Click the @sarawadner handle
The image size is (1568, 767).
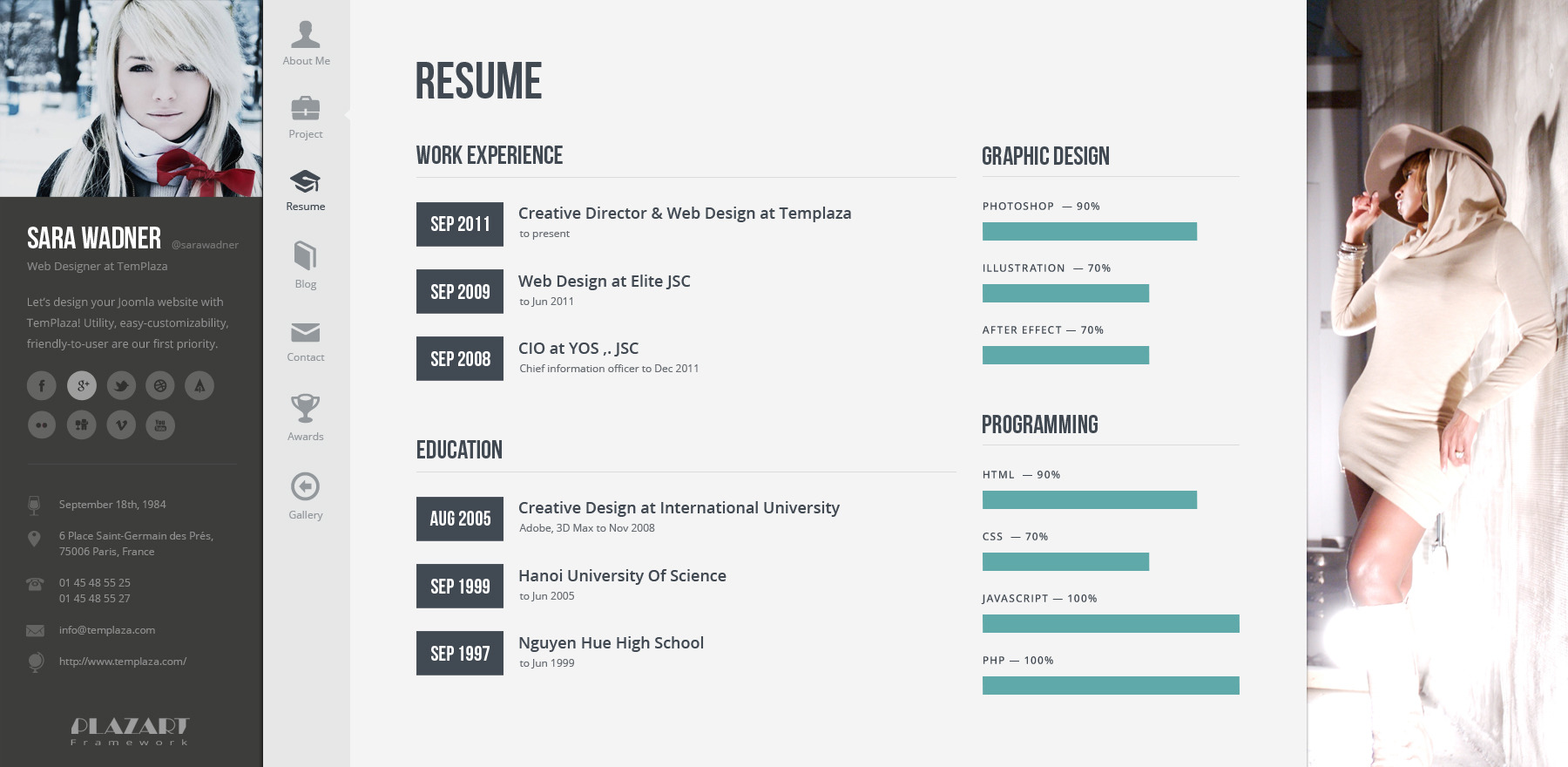click(x=205, y=245)
